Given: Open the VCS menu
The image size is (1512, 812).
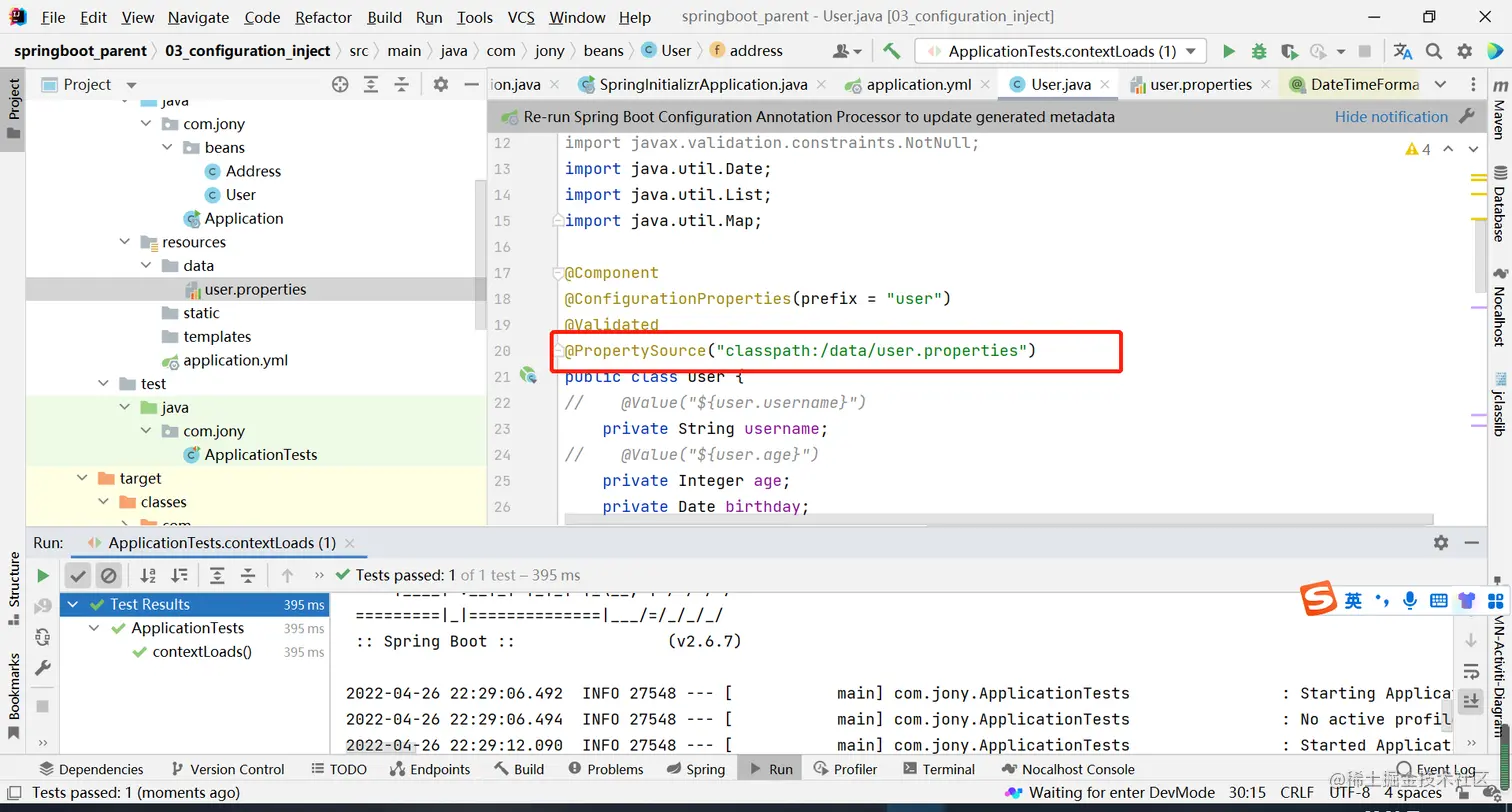Looking at the screenshot, I should pos(521,17).
